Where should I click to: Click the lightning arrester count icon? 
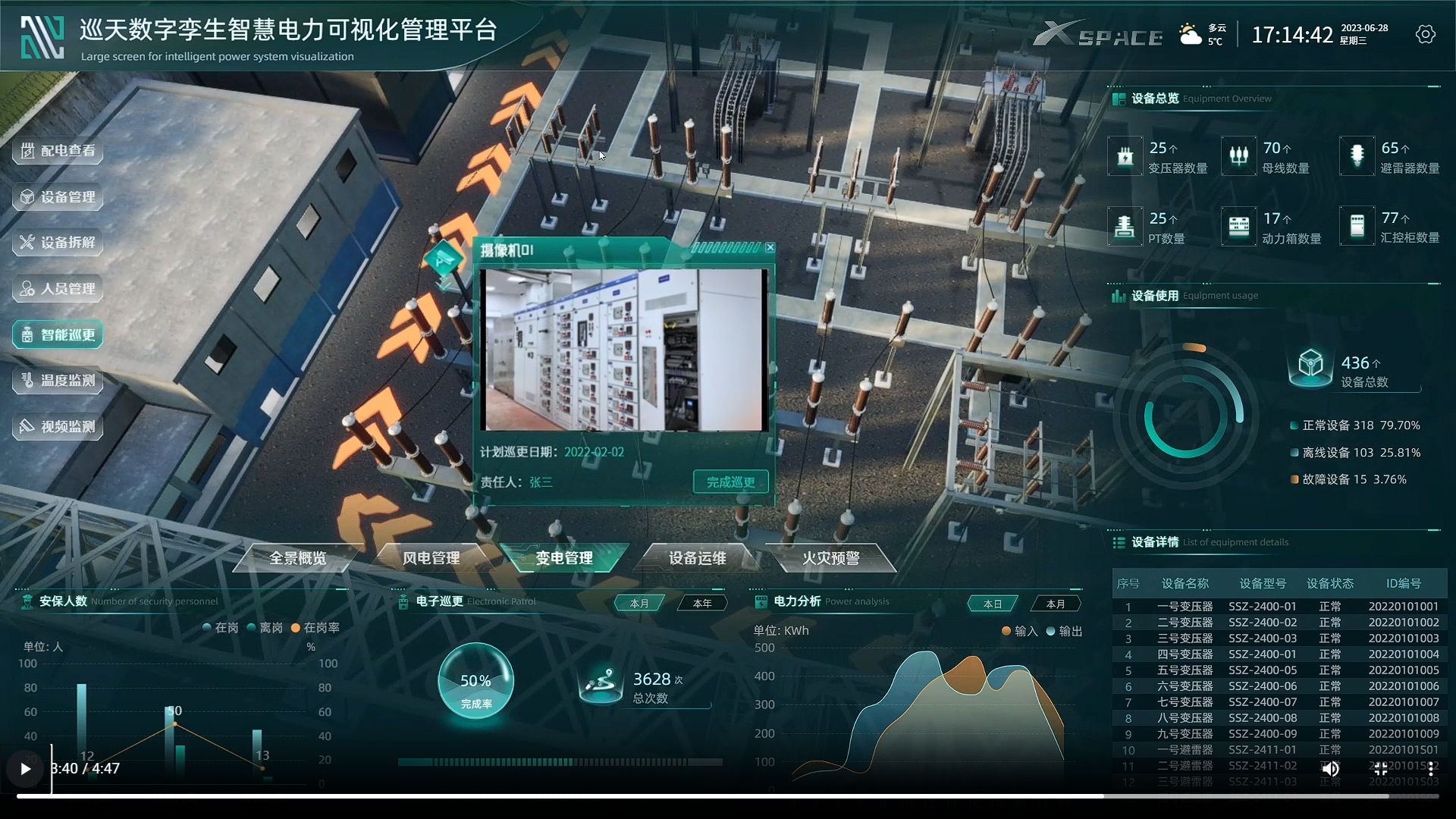pos(1357,156)
